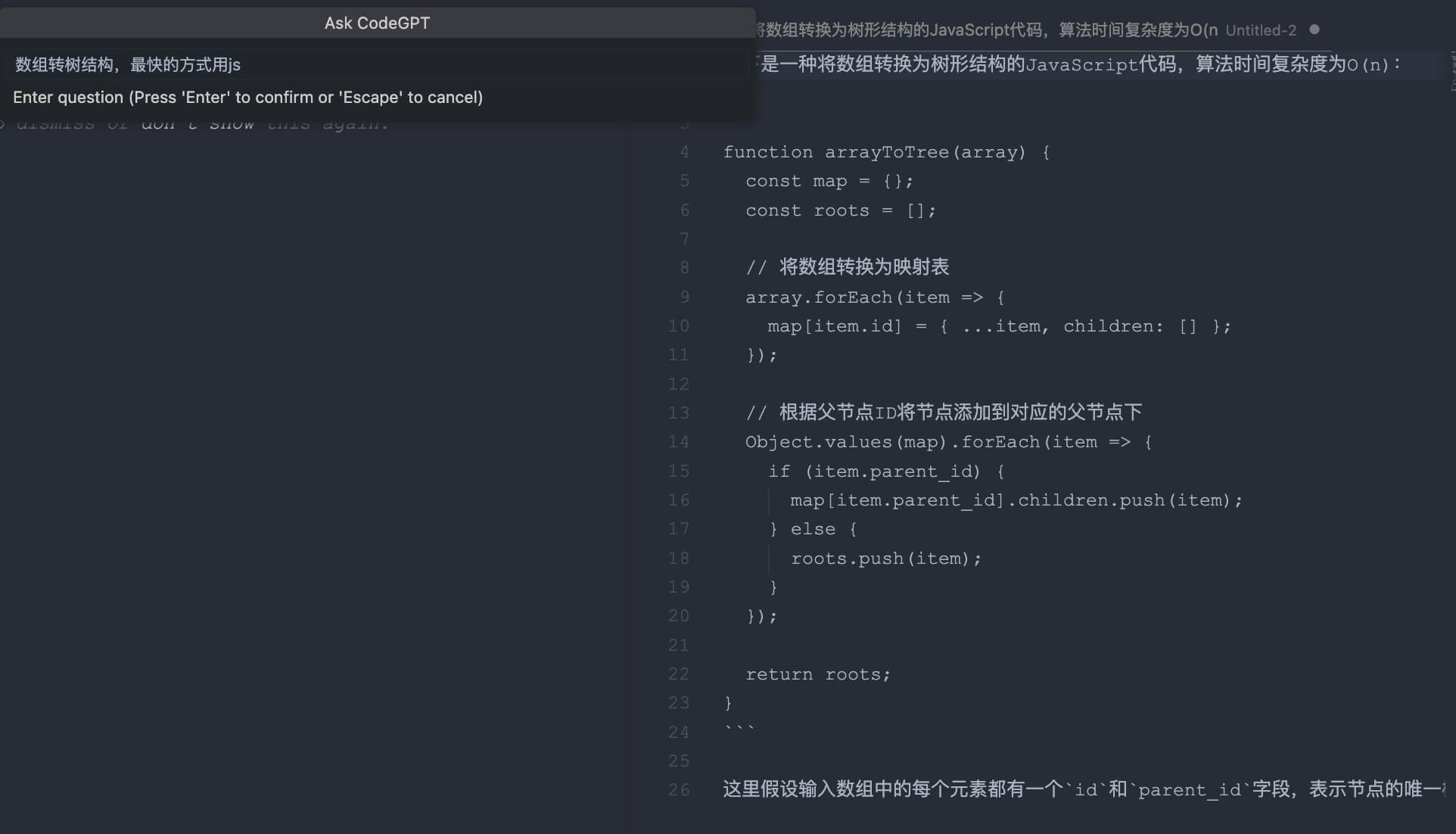Click the 'const roots = [];' line
The width and height of the screenshot is (1456, 834).
pyautogui.click(x=840, y=210)
